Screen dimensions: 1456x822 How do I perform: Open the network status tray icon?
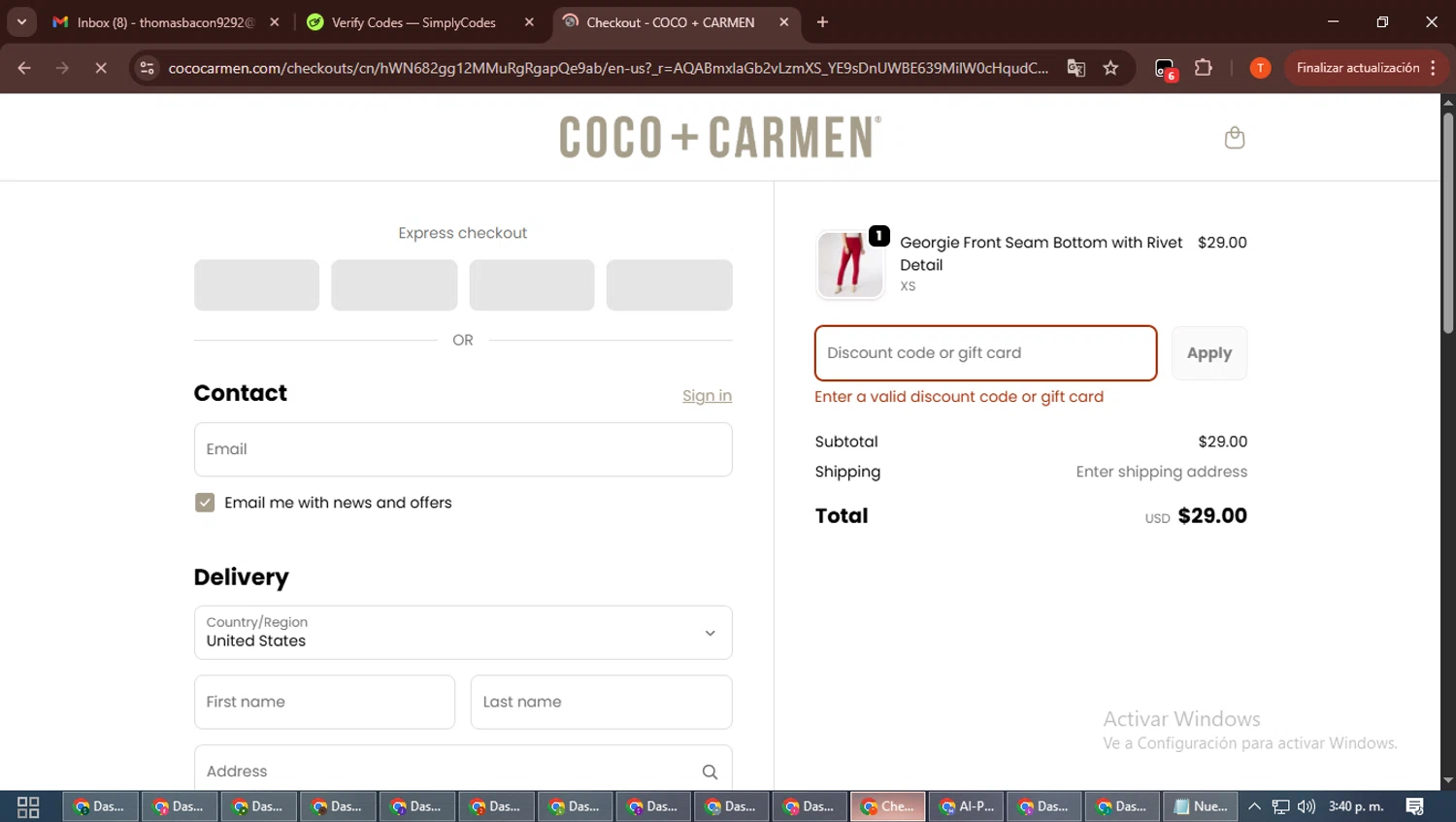point(1280,806)
